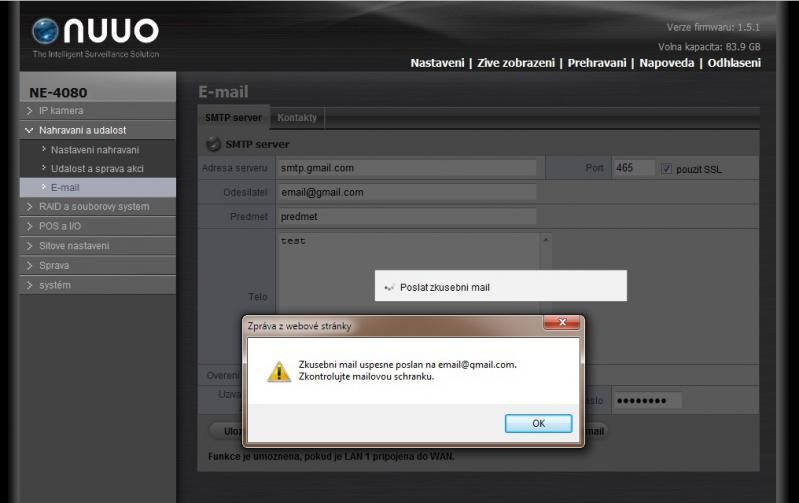The height and width of the screenshot is (503, 799).
Task: Expand RAID a souborovy system section
Action: pos(93,207)
